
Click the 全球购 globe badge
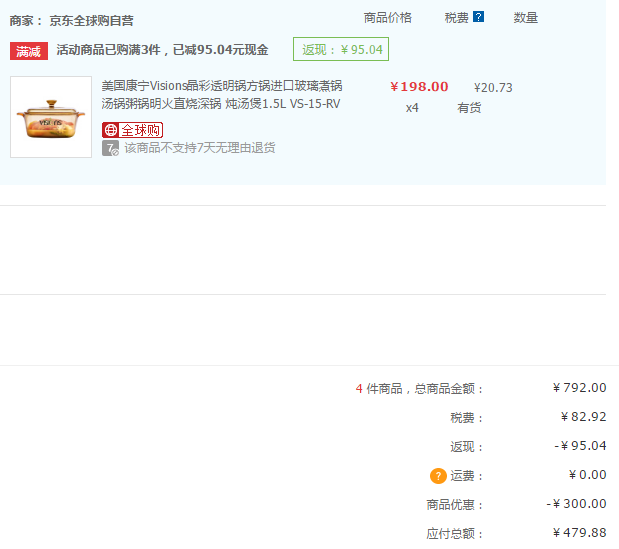[x=132, y=130]
